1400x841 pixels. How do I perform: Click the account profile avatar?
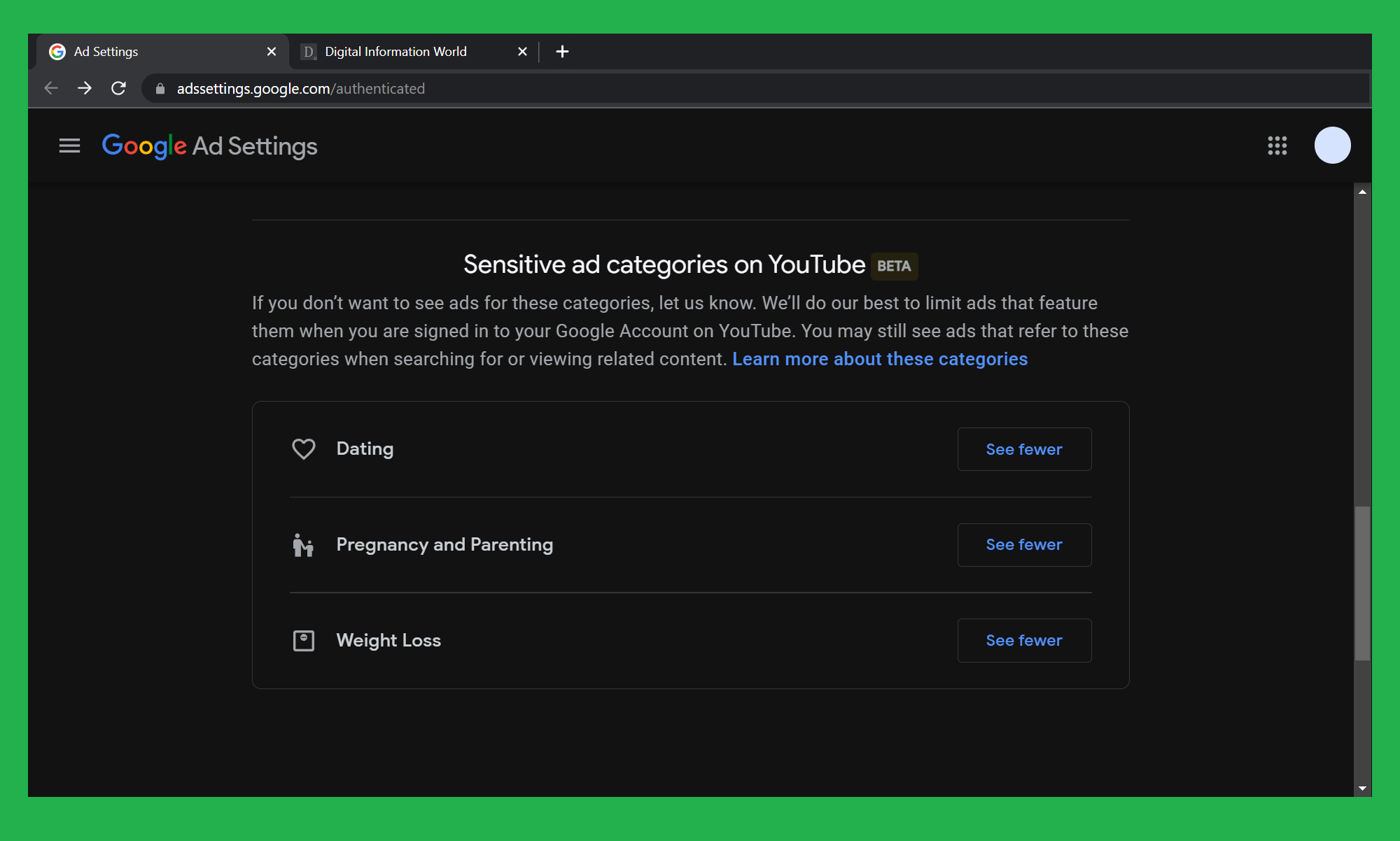pyautogui.click(x=1332, y=146)
